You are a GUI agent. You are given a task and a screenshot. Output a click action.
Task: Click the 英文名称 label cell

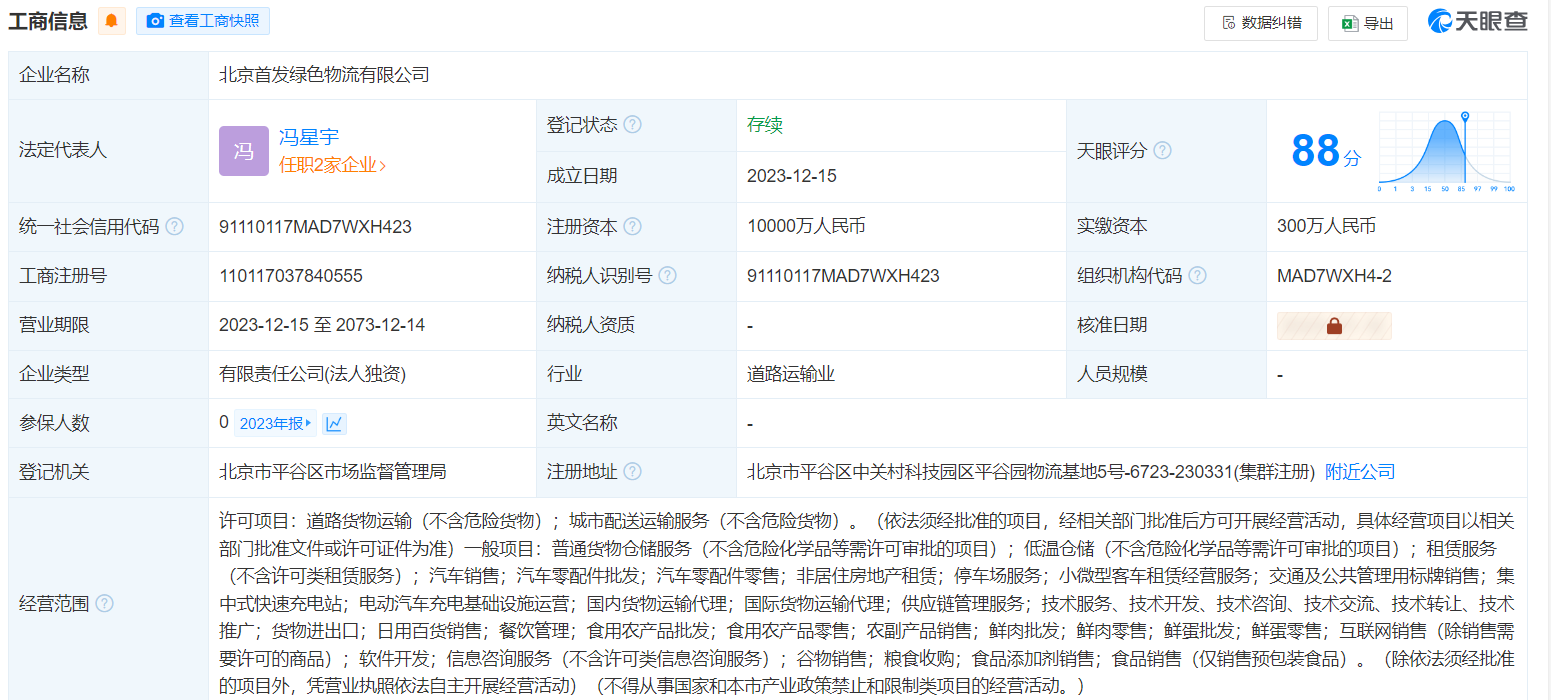(636, 423)
